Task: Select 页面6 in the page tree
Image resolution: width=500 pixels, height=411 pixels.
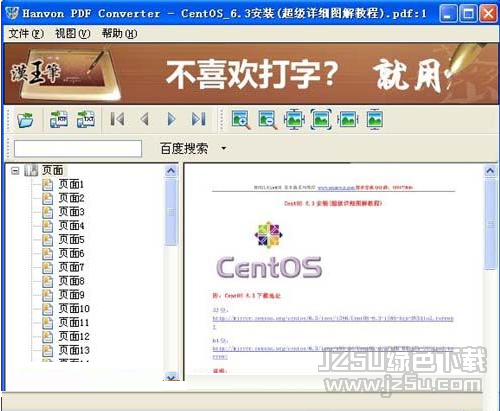Action: 71,253
